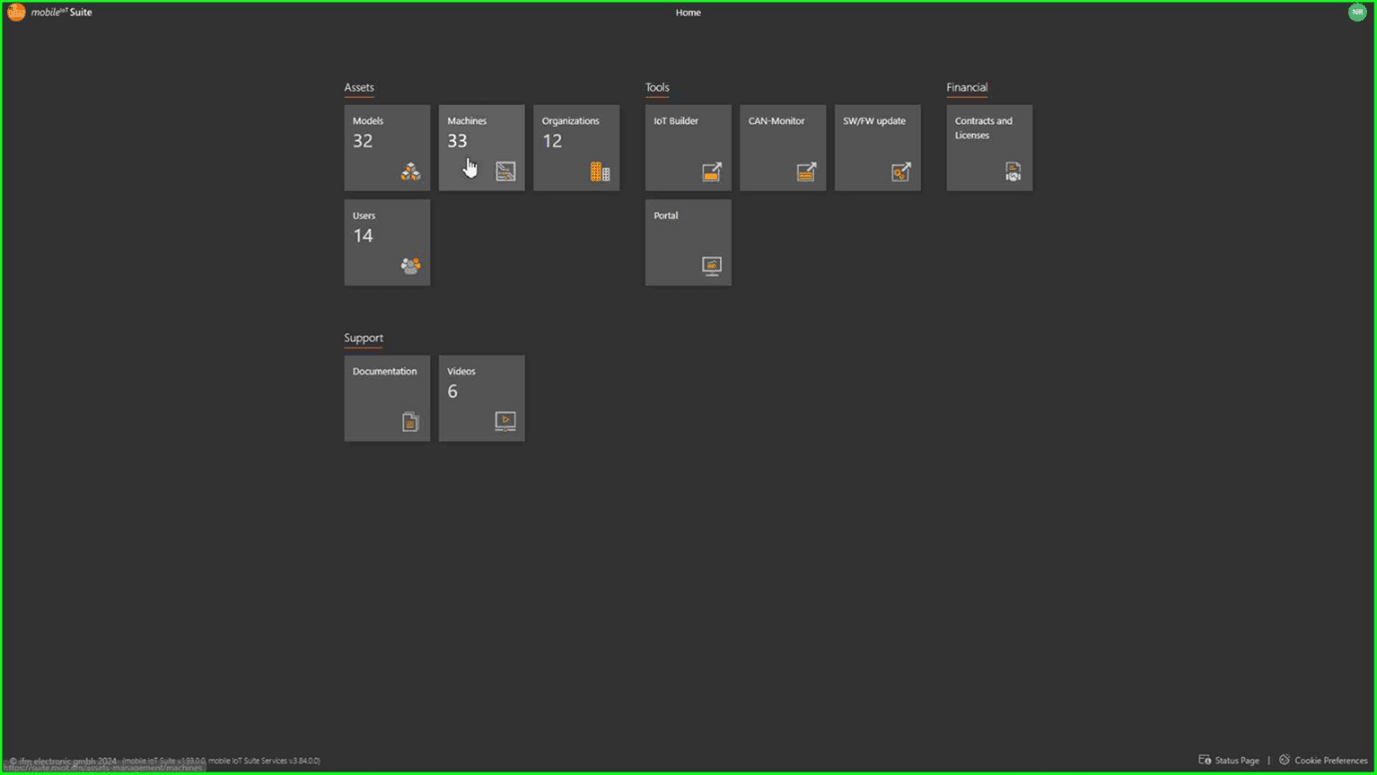
Task: Select the Users group icon
Action: coord(410,266)
